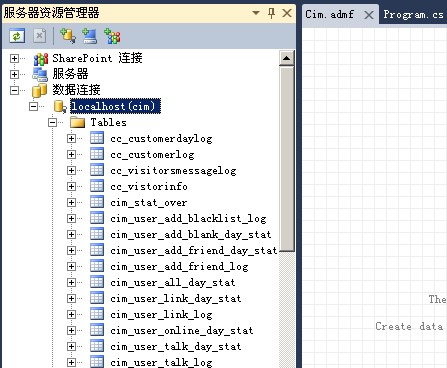Expand the cim_user_link_log table
The image size is (447, 368).
coord(71,314)
